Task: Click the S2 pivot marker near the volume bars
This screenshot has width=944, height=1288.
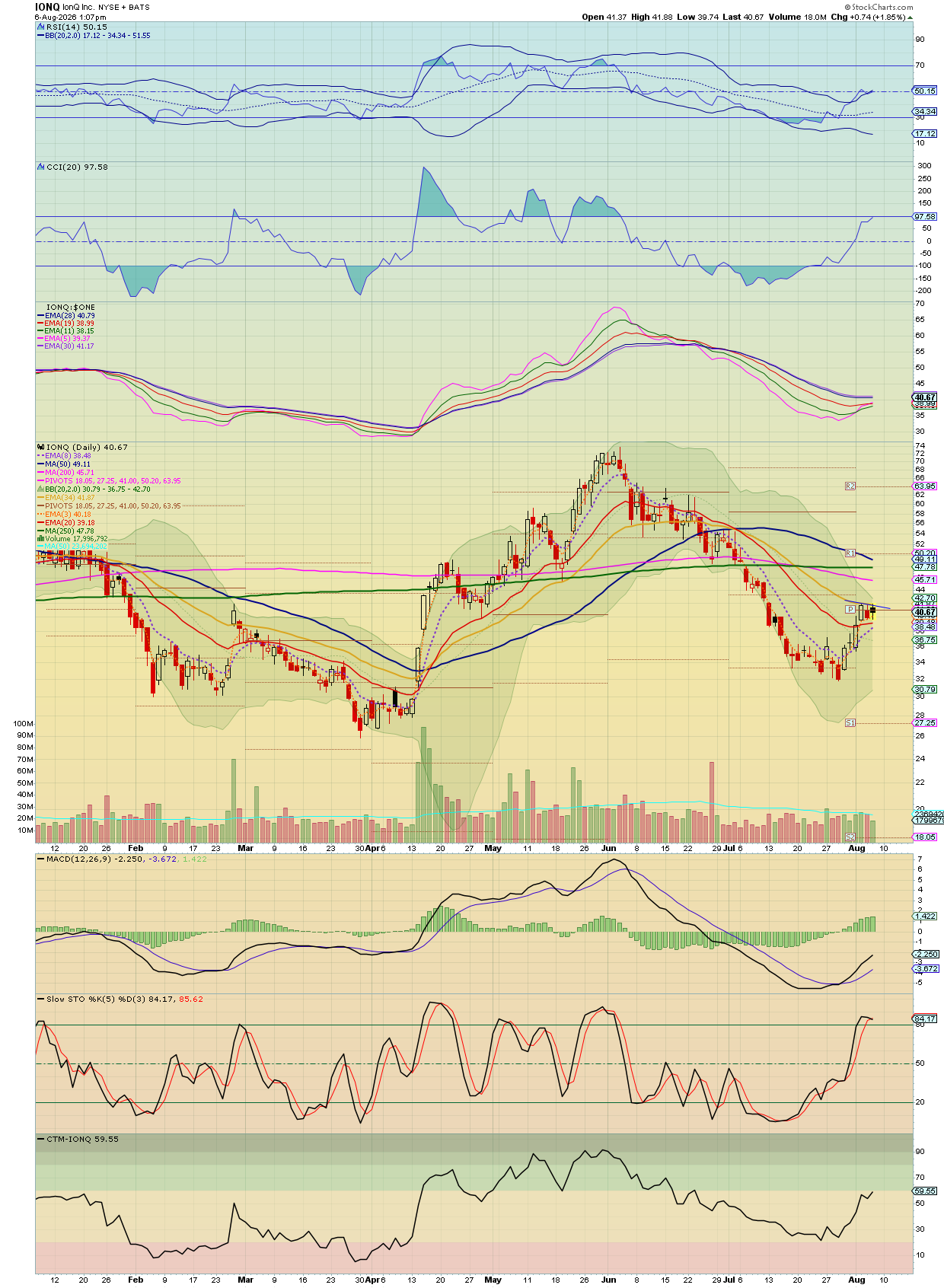Action: [x=850, y=837]
